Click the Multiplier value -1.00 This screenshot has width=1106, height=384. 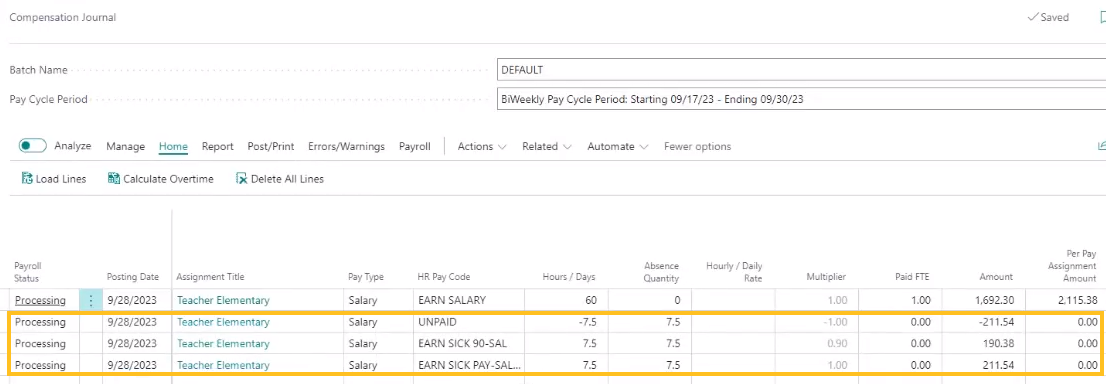[834, 322]
